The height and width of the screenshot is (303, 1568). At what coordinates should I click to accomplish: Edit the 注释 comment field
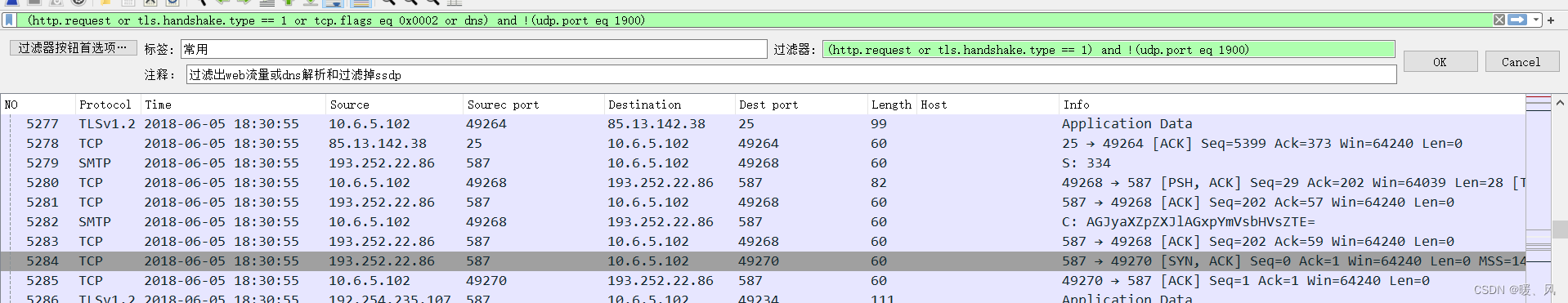(x=791, y=74)
